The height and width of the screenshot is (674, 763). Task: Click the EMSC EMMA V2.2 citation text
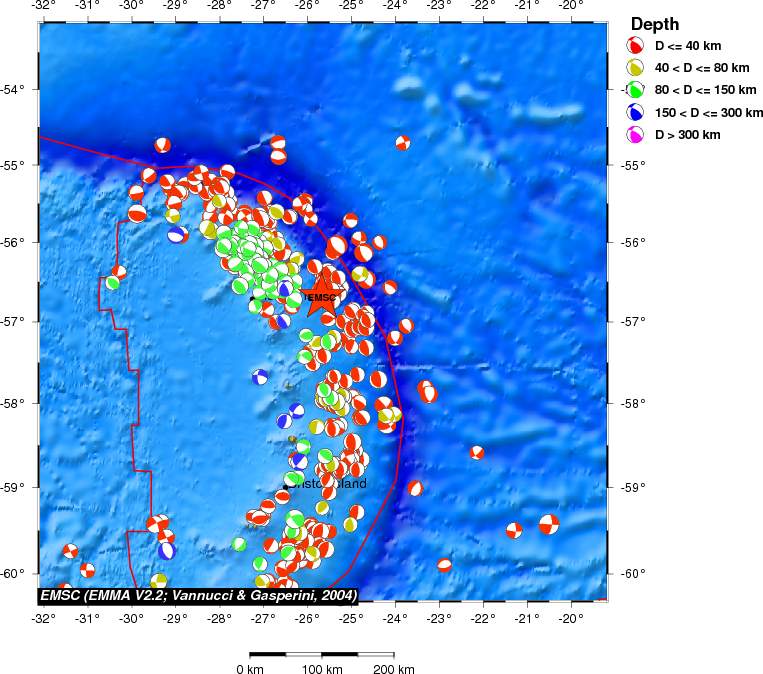(x=197, y=594)
